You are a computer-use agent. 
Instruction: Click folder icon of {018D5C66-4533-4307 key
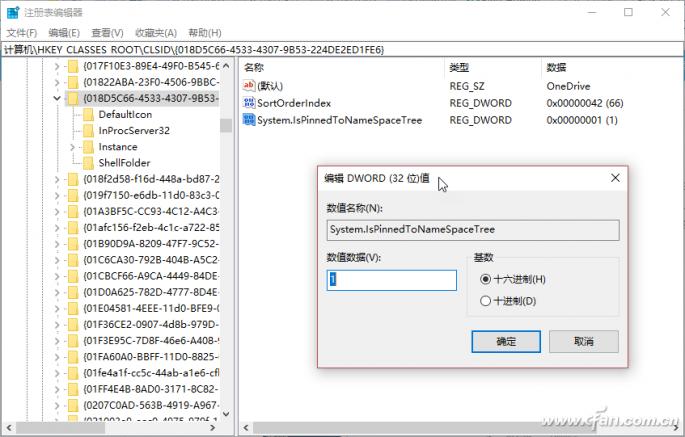click(x=73, y=98)
